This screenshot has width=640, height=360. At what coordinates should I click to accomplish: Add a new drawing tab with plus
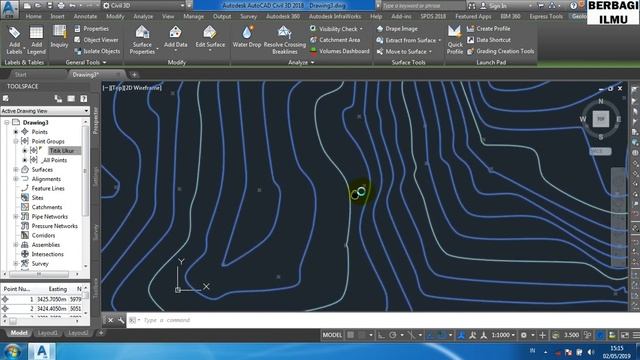click(134, 74)
